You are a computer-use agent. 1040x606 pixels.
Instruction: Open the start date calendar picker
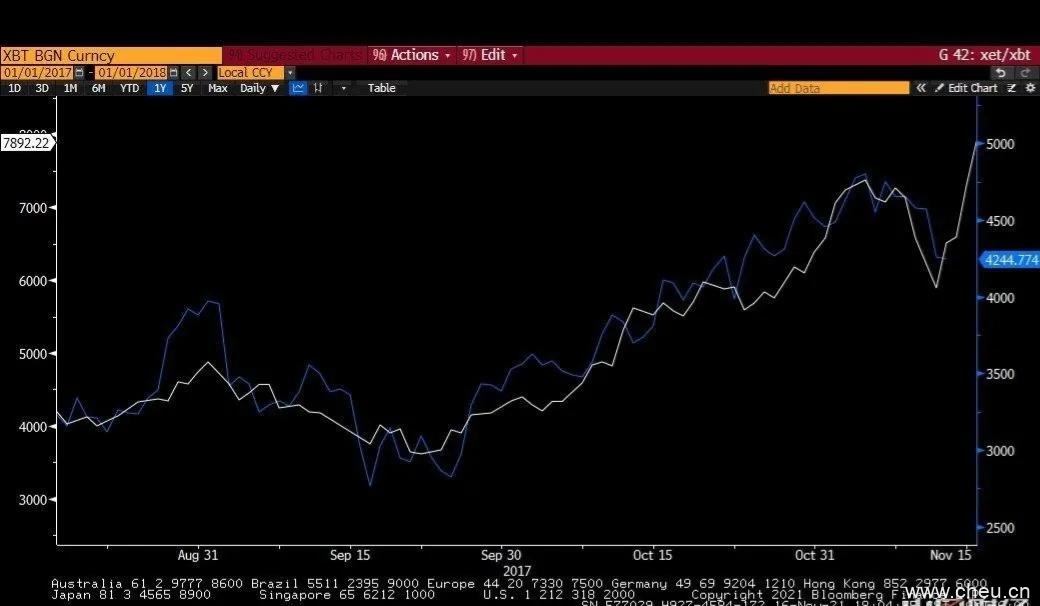(x=79, y=73)
